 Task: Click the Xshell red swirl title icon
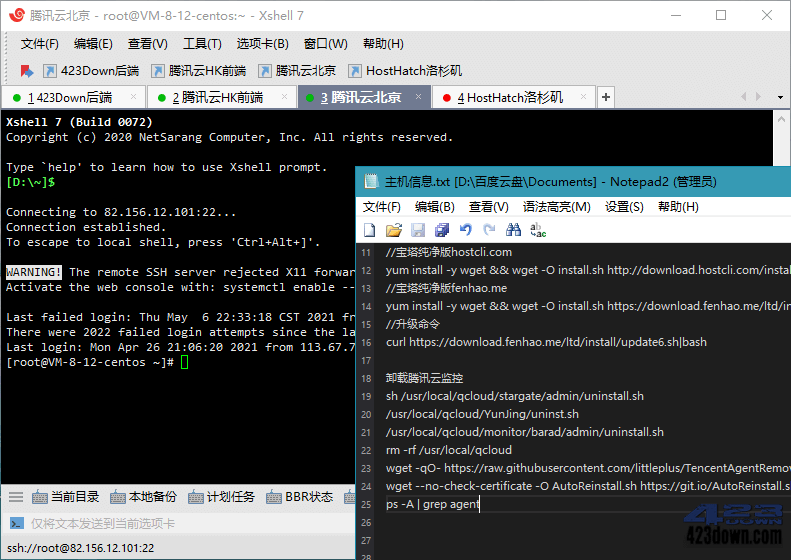point(17,15)
